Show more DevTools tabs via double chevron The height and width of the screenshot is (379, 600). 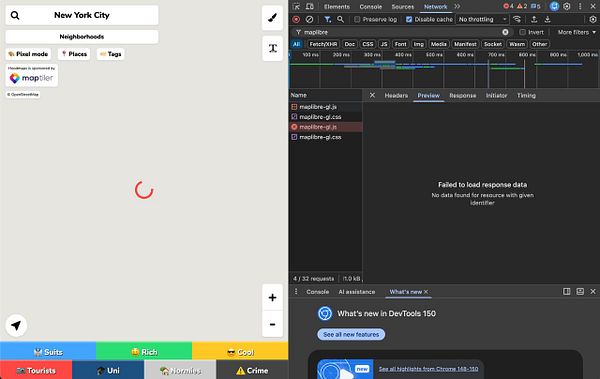(x=457, y=7)
